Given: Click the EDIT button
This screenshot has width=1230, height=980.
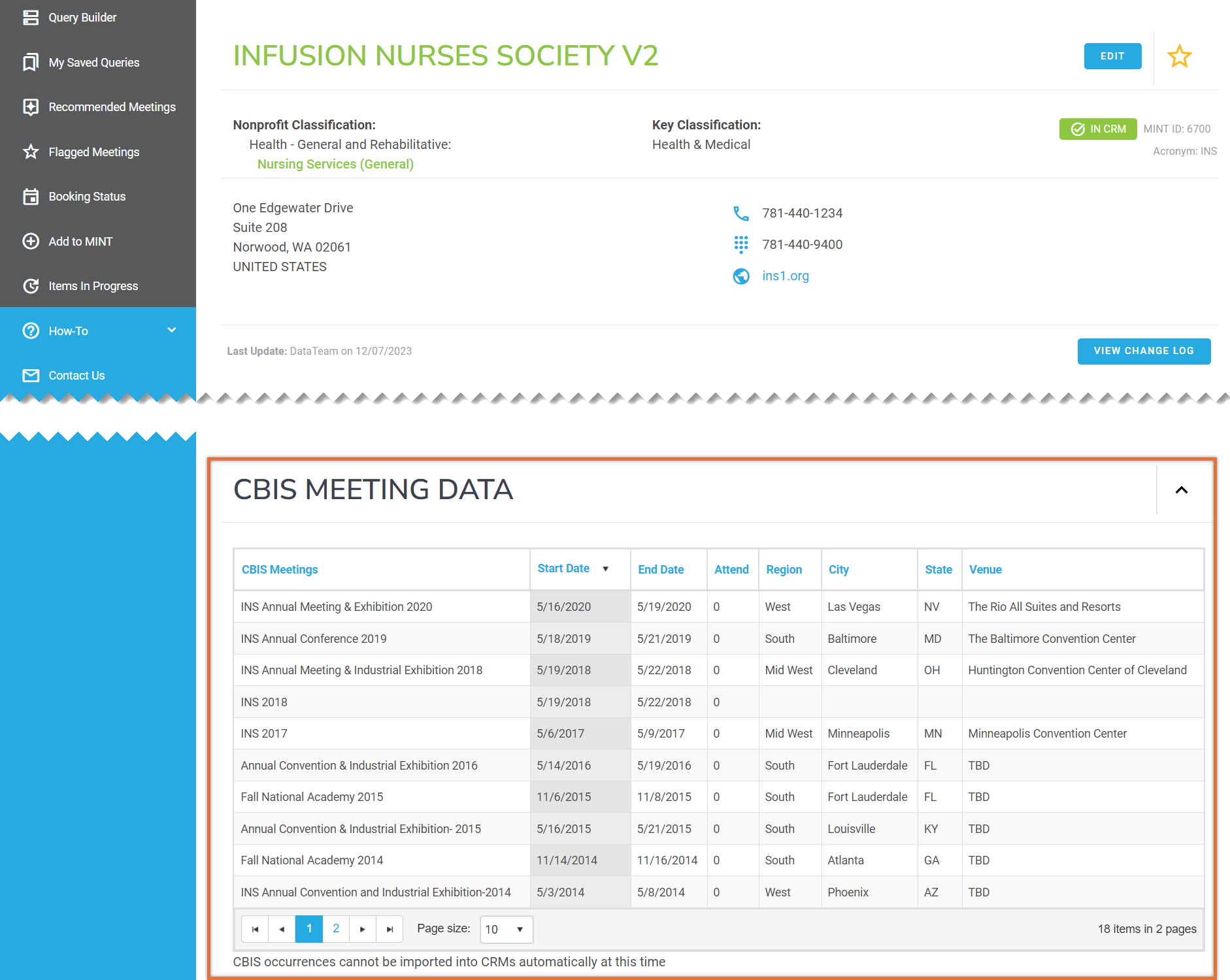Looking at the screenshot, I should pos(1112,56).
